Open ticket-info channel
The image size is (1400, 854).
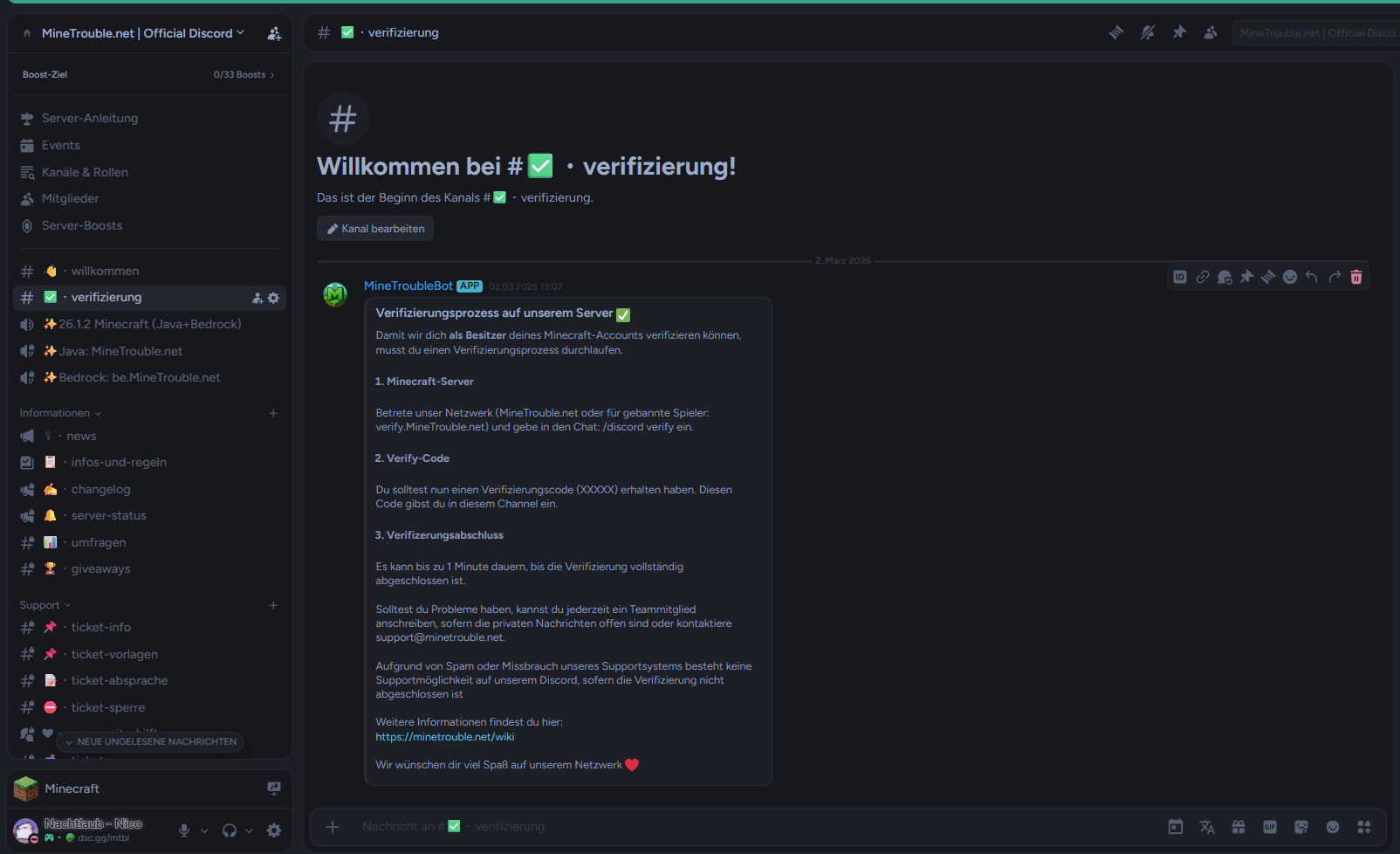[x=148, y=627]
